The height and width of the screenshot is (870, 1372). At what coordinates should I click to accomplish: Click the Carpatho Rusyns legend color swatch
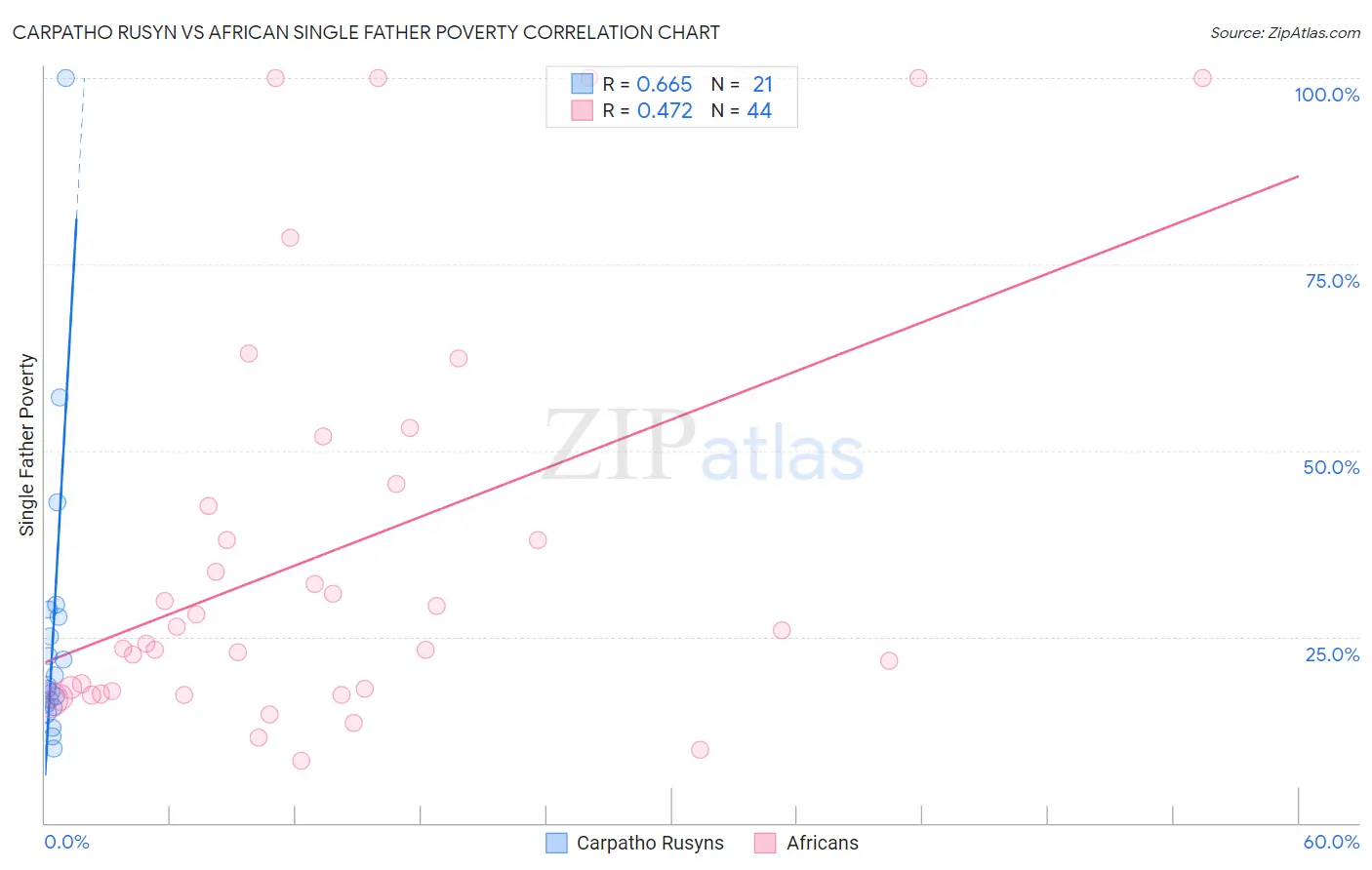pyautogui.click(x=556, y=843)
